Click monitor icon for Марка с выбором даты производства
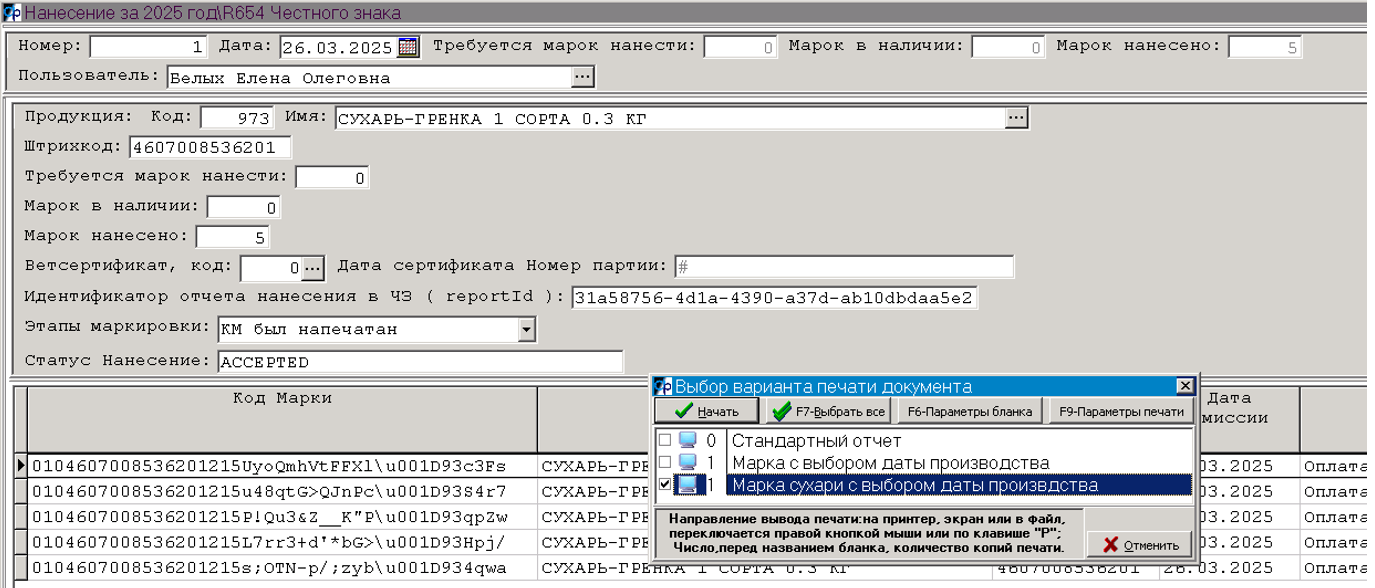This screenshot has height=588, width=1375. (687, 463)
